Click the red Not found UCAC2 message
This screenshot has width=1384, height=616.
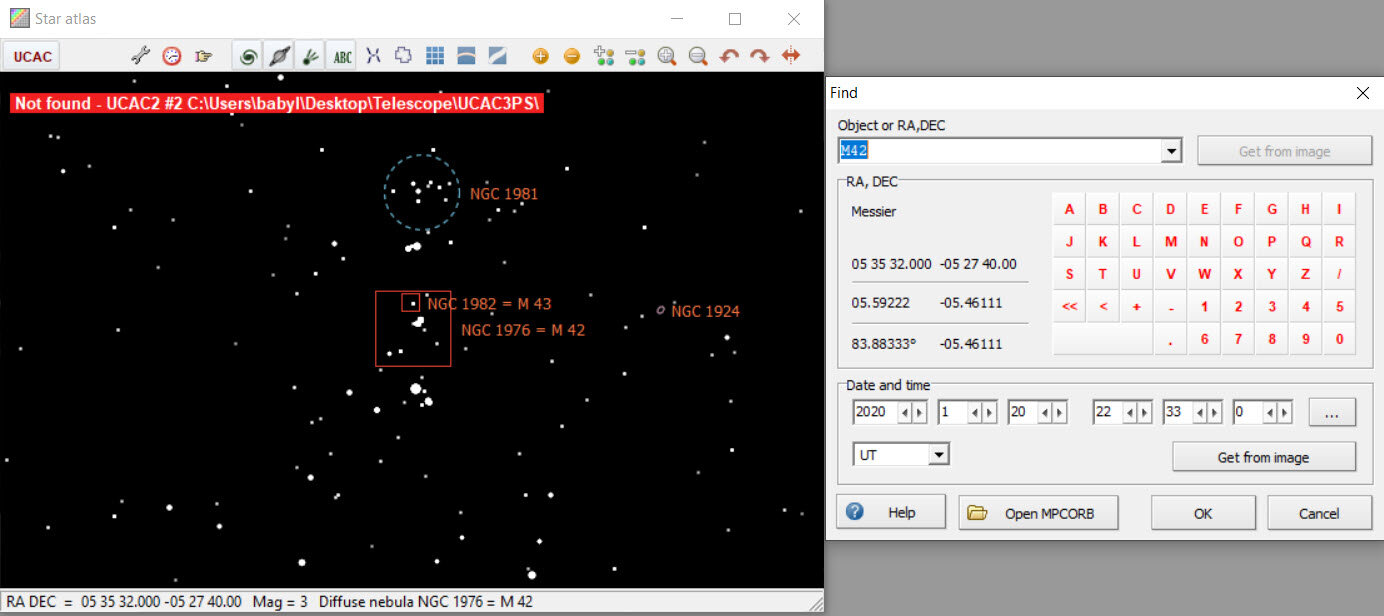coord(277,103)
